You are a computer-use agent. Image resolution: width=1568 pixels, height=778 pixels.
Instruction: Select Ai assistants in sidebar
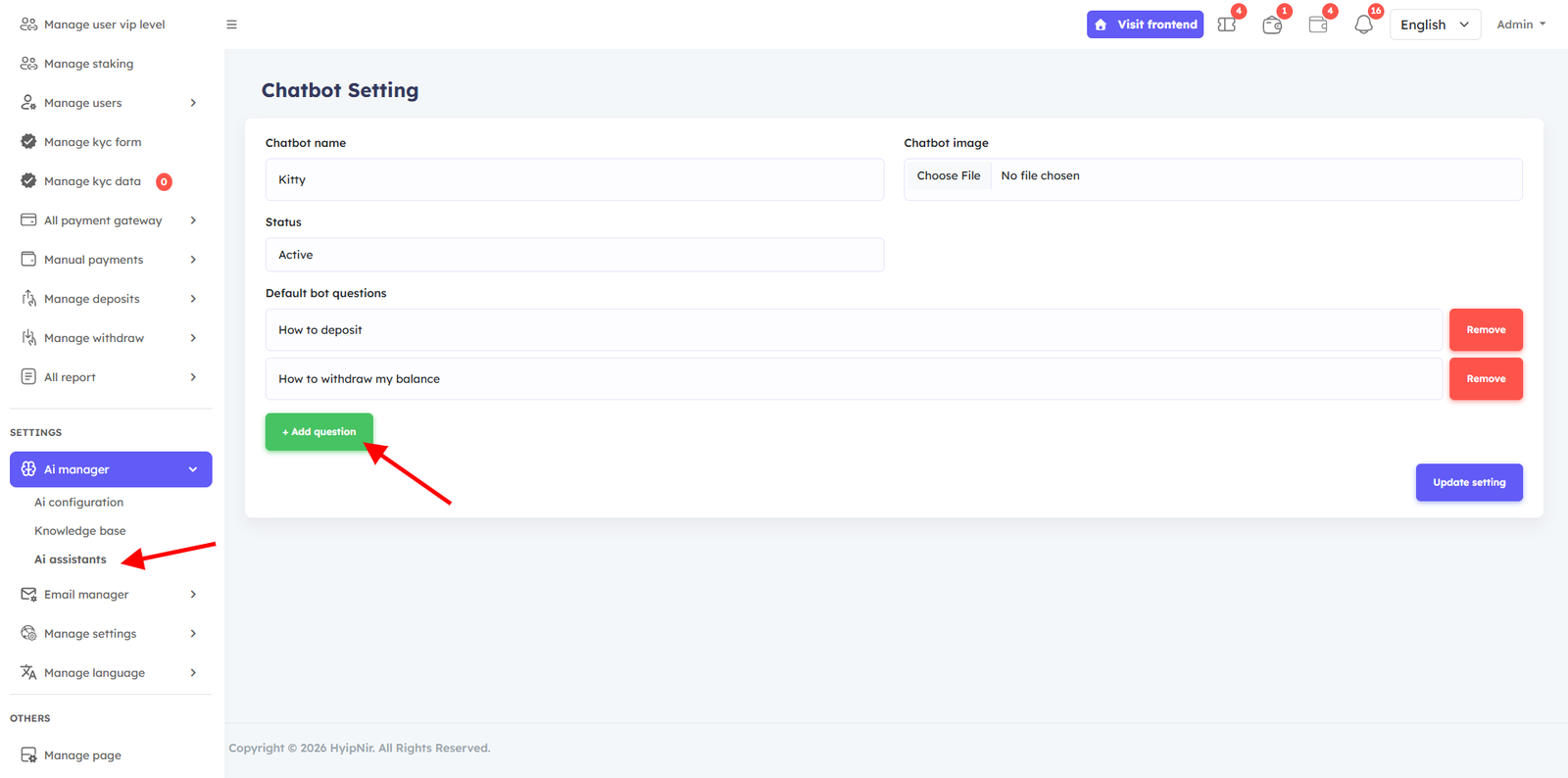coord(71,559)
